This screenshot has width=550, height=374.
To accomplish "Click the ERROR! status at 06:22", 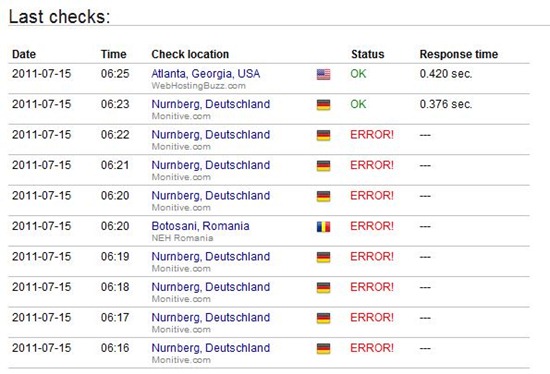I will 372,135.
